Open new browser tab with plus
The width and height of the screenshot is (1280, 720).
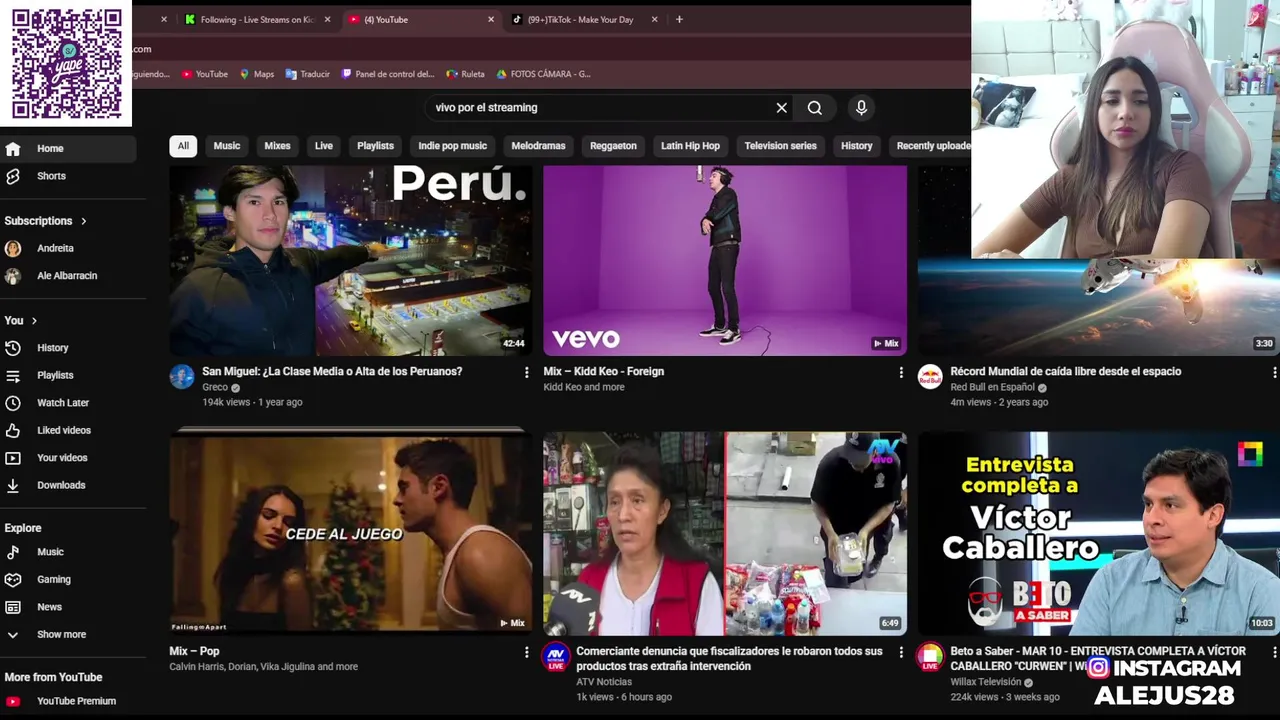point(679,19)
